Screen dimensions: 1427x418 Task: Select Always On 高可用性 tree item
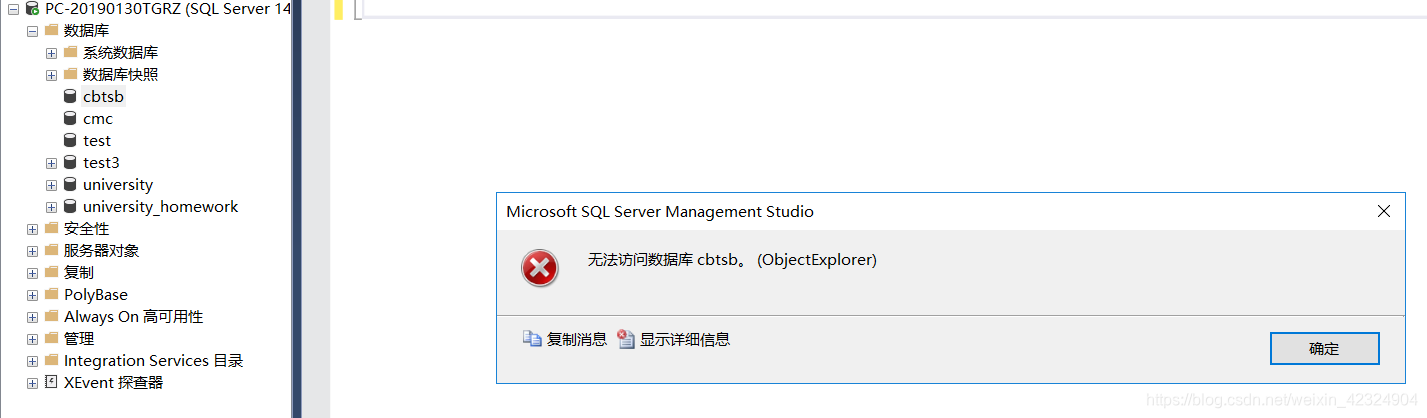point(133,317)
